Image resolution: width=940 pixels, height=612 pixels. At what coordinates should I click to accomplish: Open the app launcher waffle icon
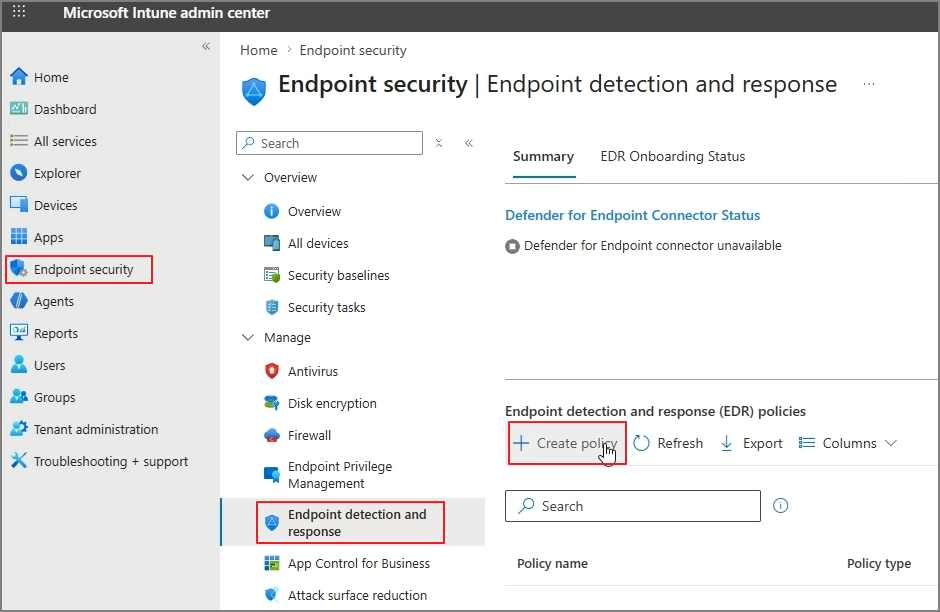[19, 11]
